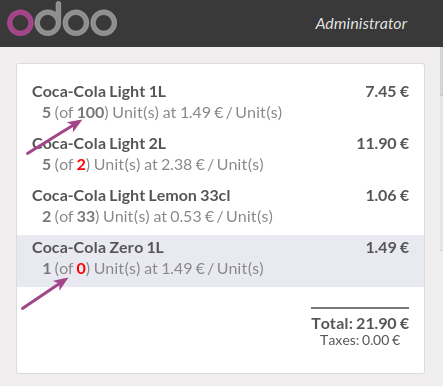443x386 pixels.
Task: Click the 11.90 € line price
Action: [x=383, y=144]
